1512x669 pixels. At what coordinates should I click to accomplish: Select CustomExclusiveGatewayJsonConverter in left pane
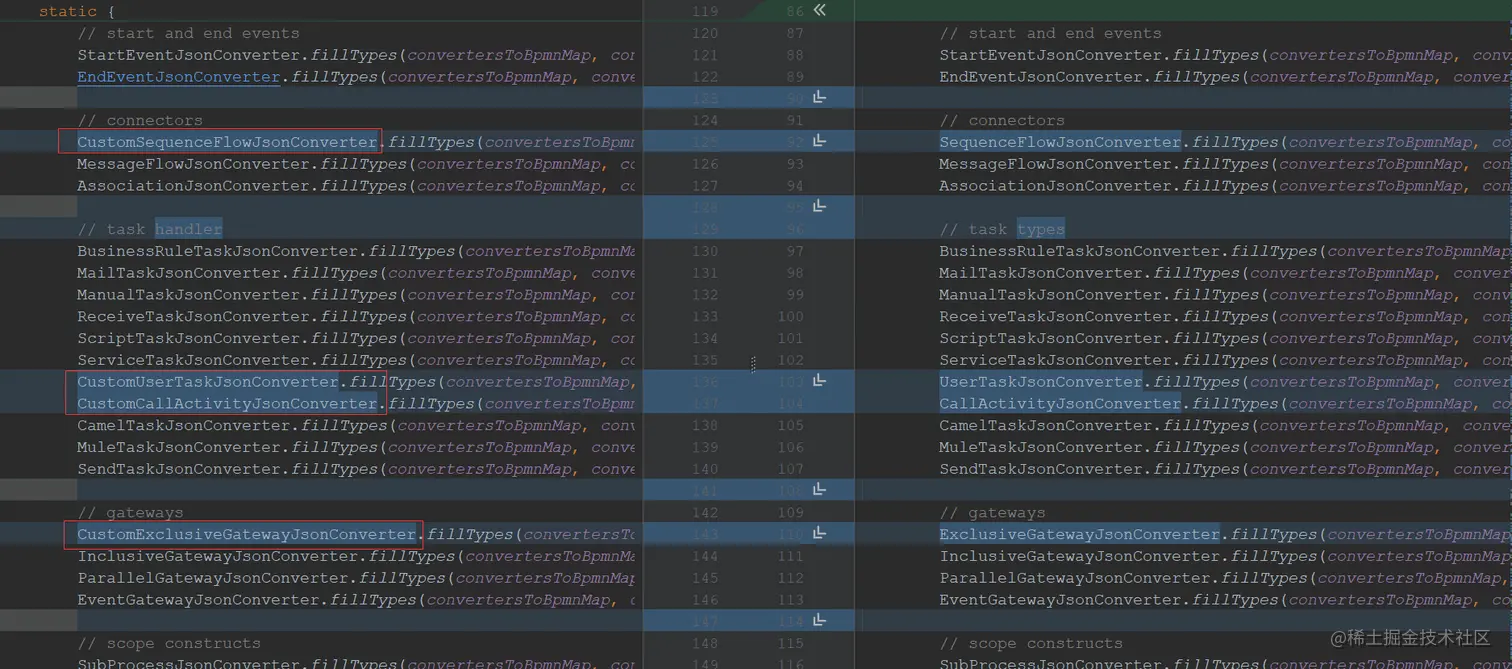[x=246, y=535]
